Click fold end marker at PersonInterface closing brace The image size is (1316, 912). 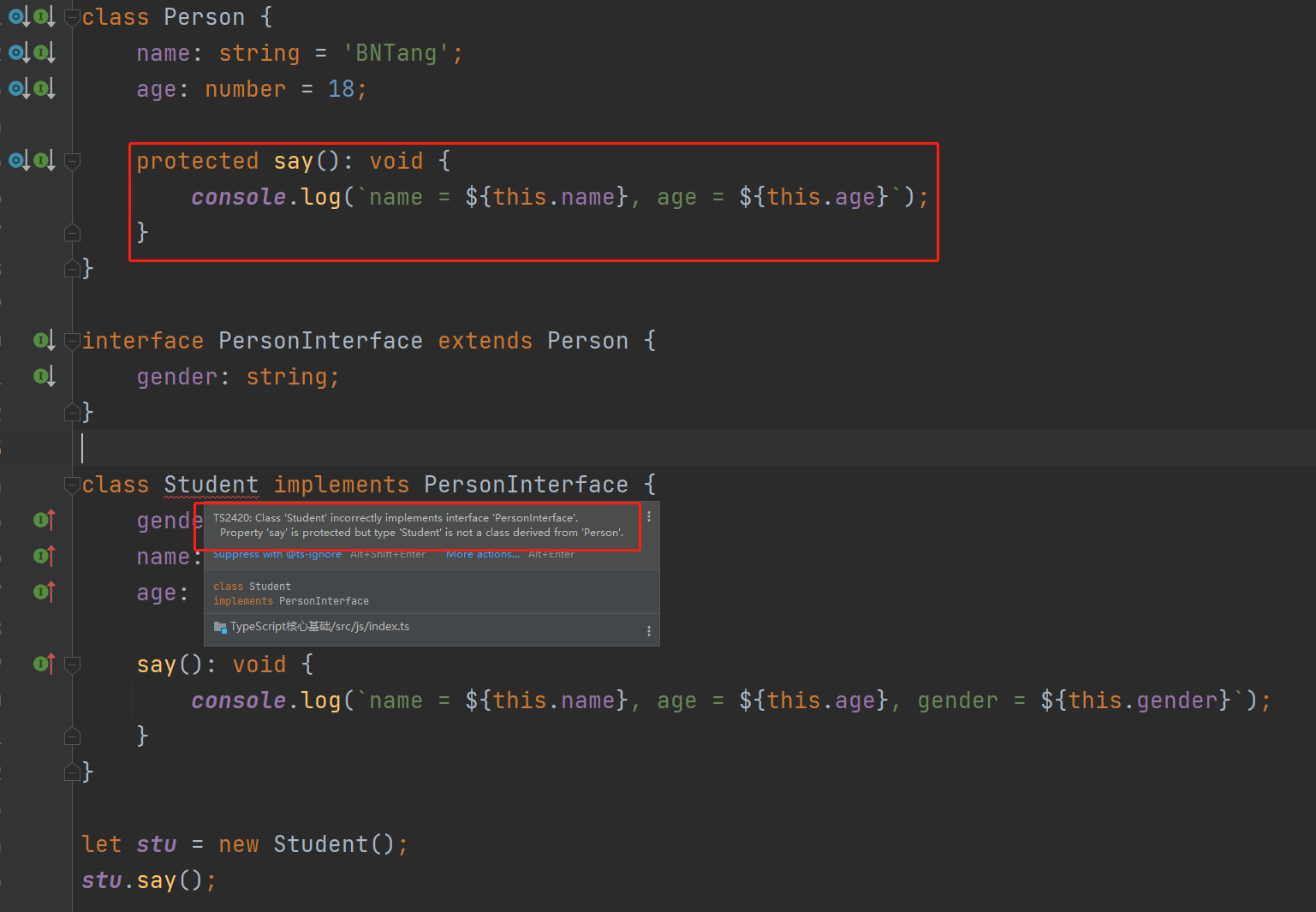[x=73, y=413]
